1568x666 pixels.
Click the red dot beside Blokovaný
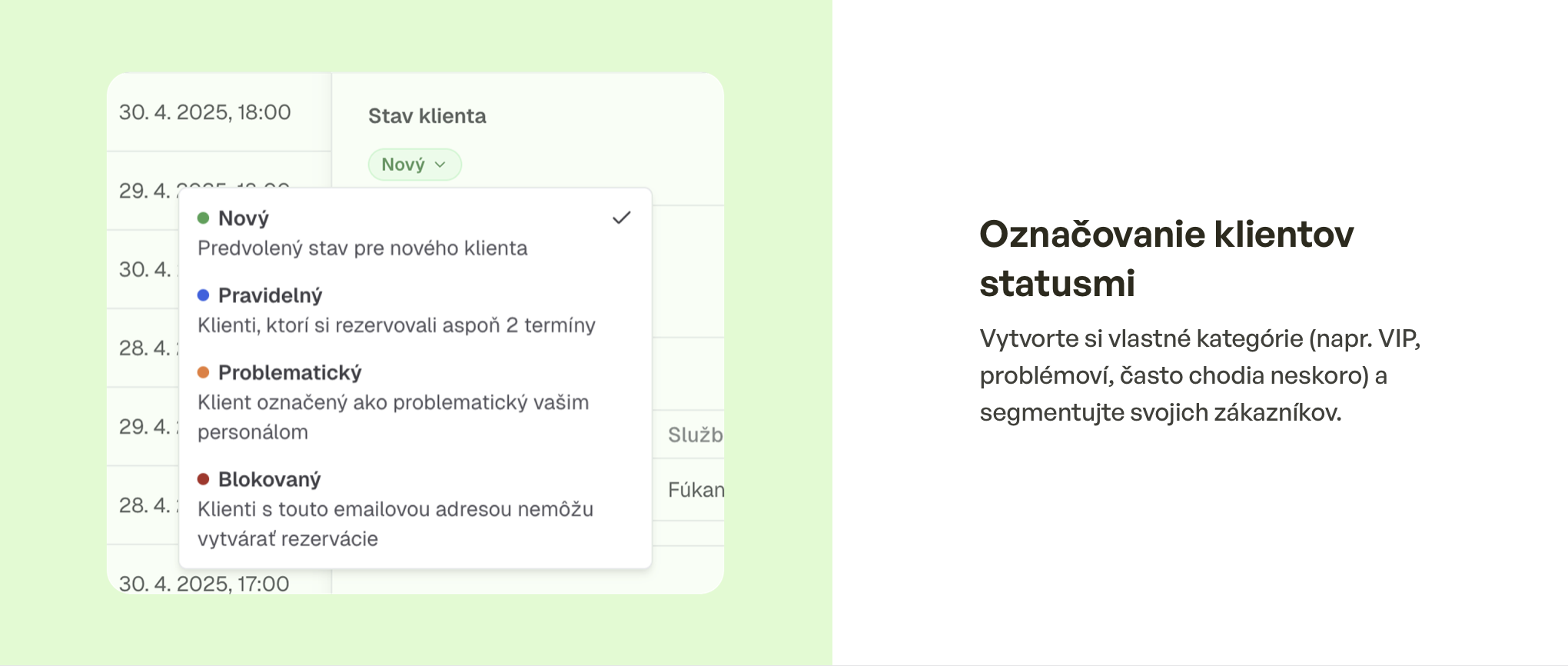click(203, 478)
